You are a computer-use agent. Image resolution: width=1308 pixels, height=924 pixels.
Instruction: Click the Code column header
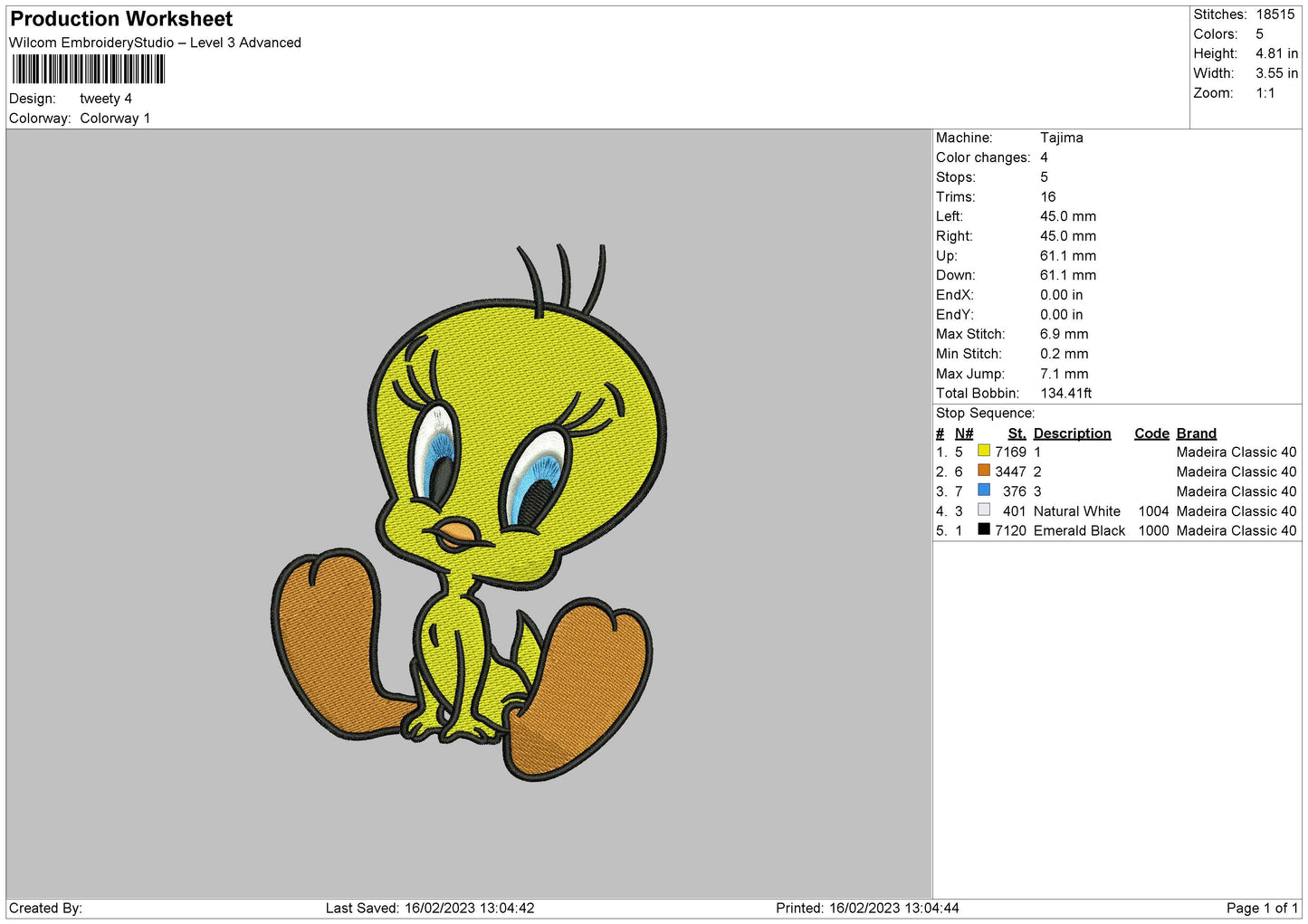point(1151,433)
